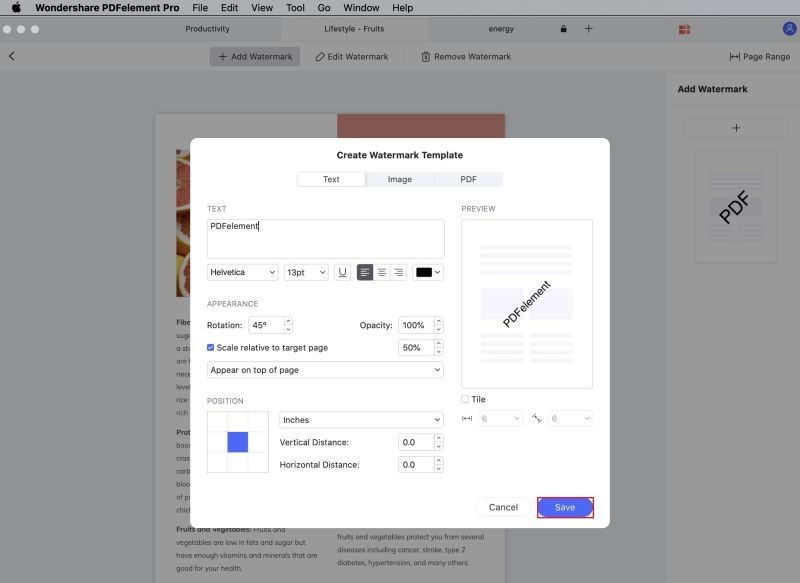Click the 50% scale value field

(416, 347)
